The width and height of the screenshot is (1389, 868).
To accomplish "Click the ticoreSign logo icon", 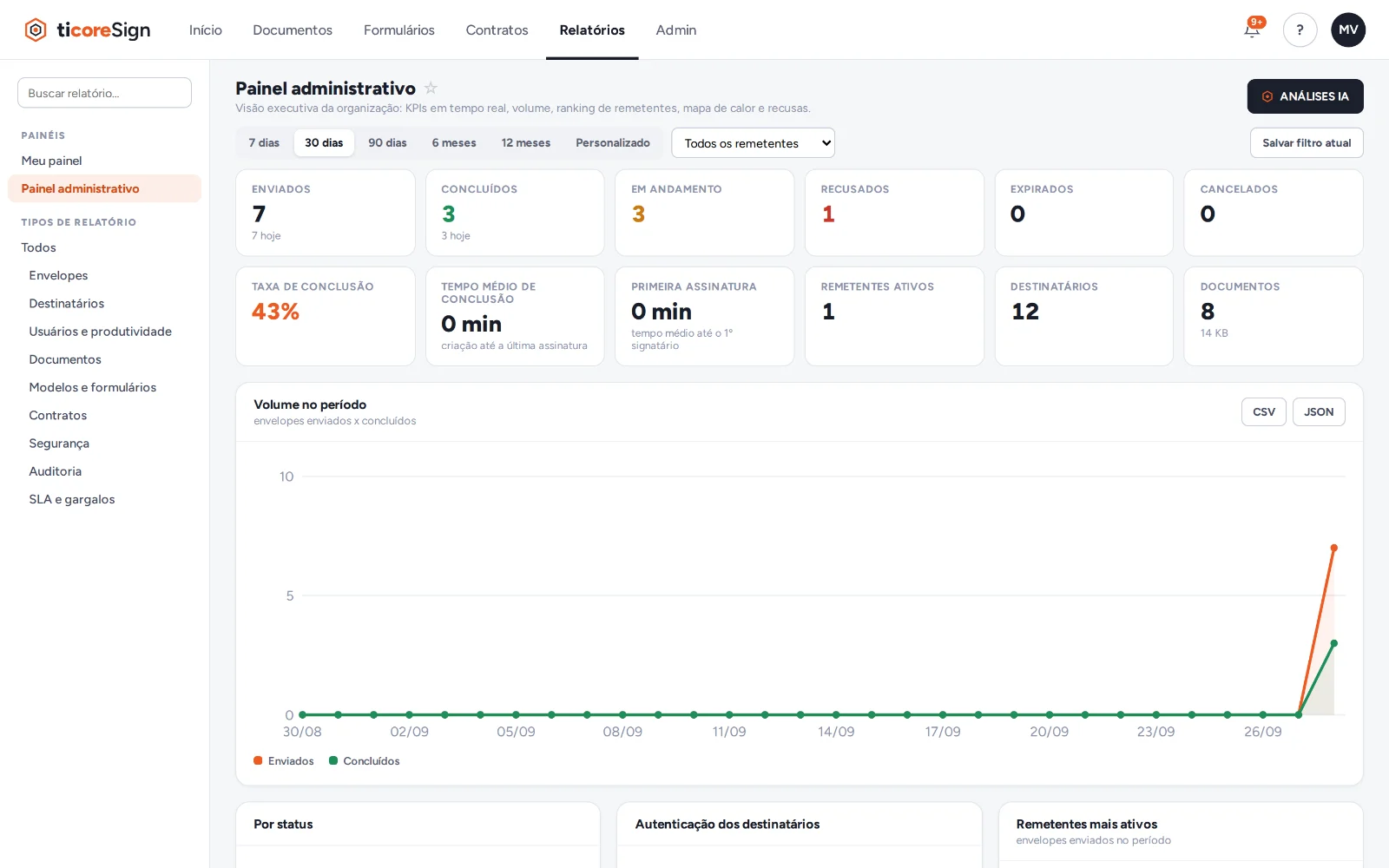I will 36,30.
